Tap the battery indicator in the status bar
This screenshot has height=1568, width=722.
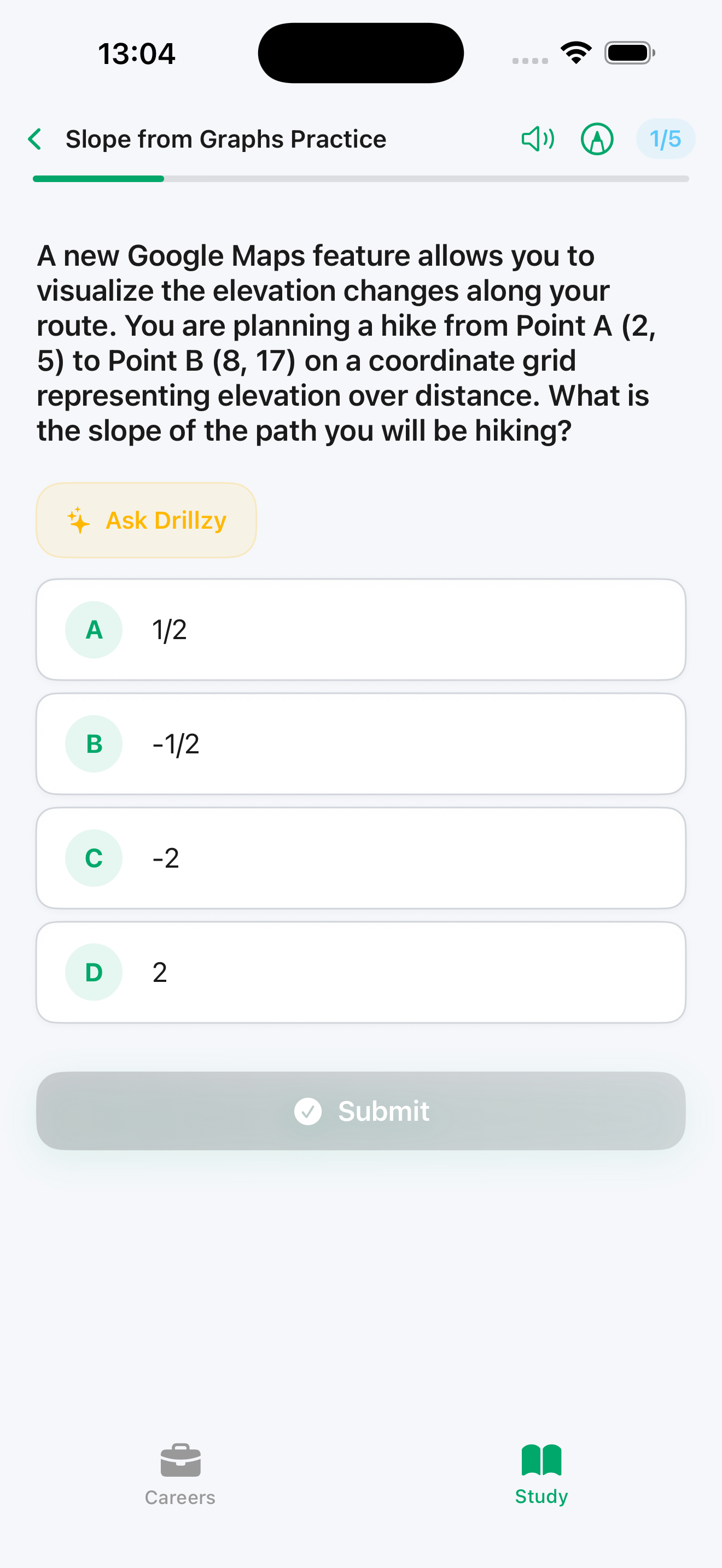(x=628, y=52)
